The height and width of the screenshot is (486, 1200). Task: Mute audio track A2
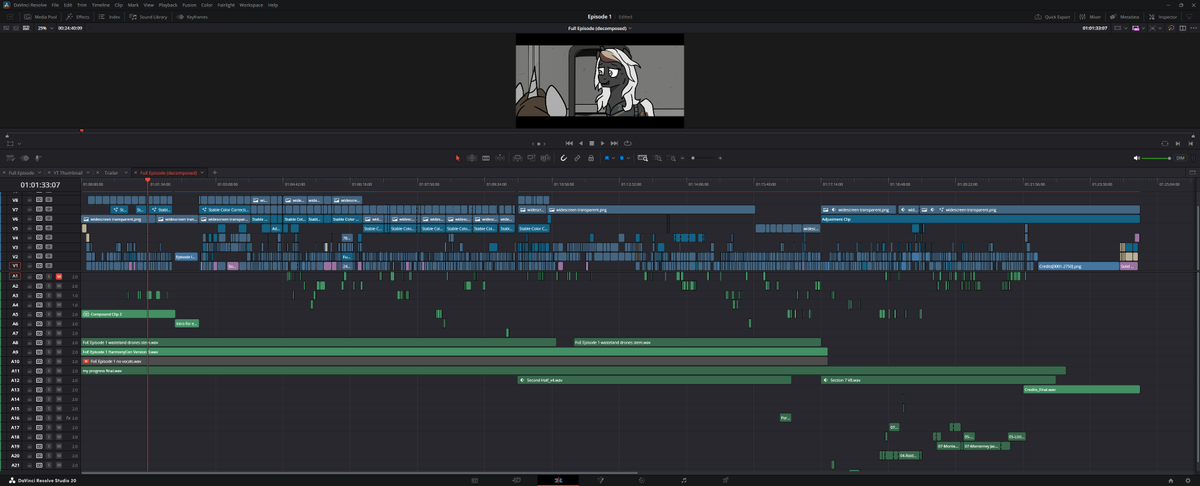click(59, 286)
